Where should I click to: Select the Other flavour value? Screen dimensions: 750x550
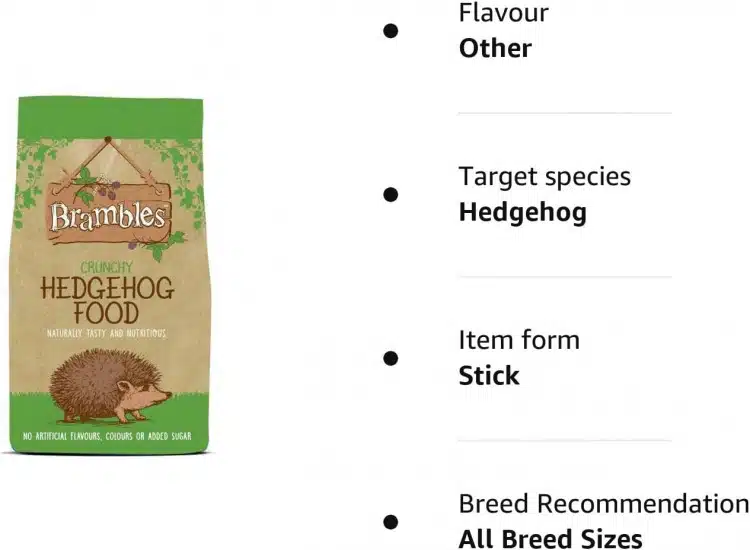coord(495,48)
